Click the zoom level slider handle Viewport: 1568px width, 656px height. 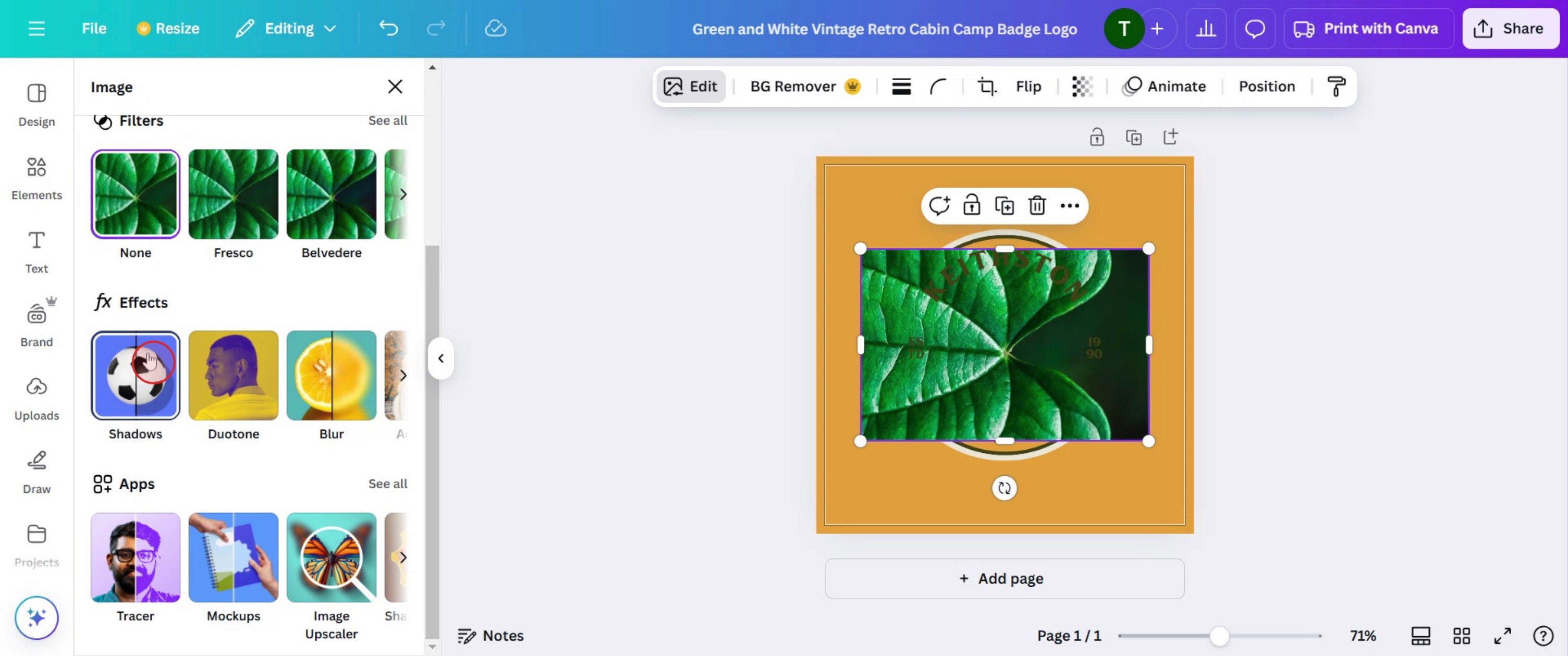[x=1219, y=636]
